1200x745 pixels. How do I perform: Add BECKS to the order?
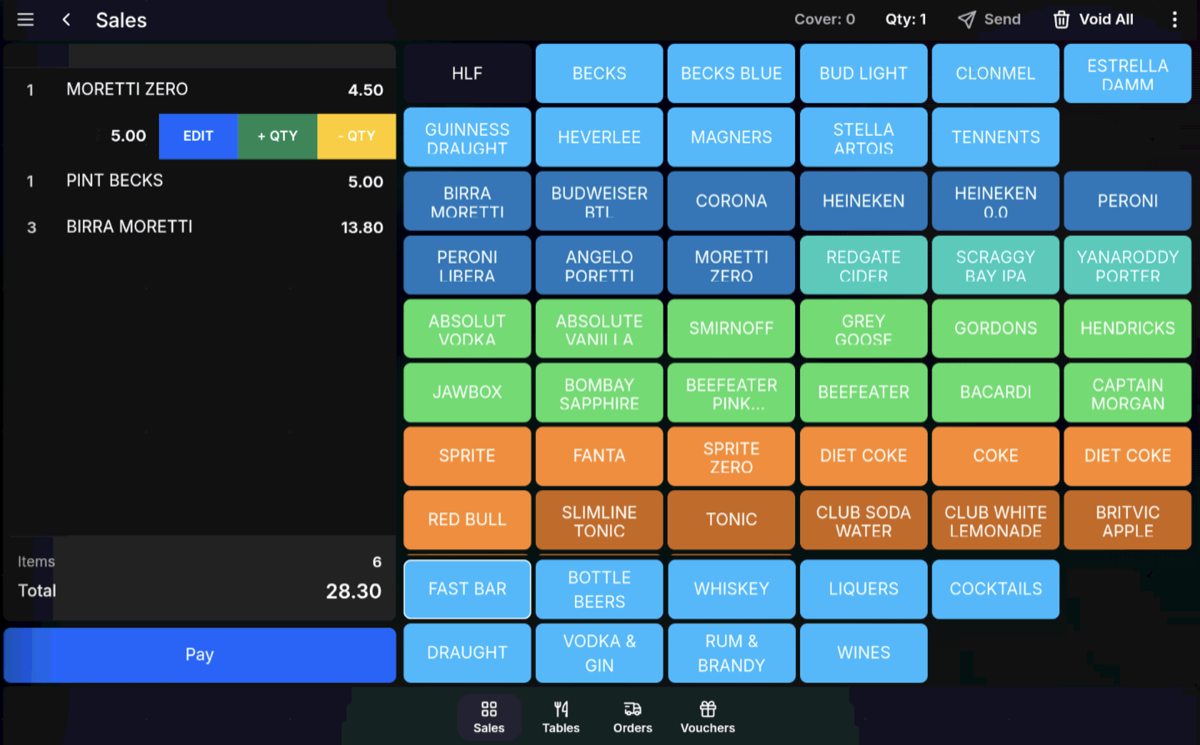coord(599,74)
